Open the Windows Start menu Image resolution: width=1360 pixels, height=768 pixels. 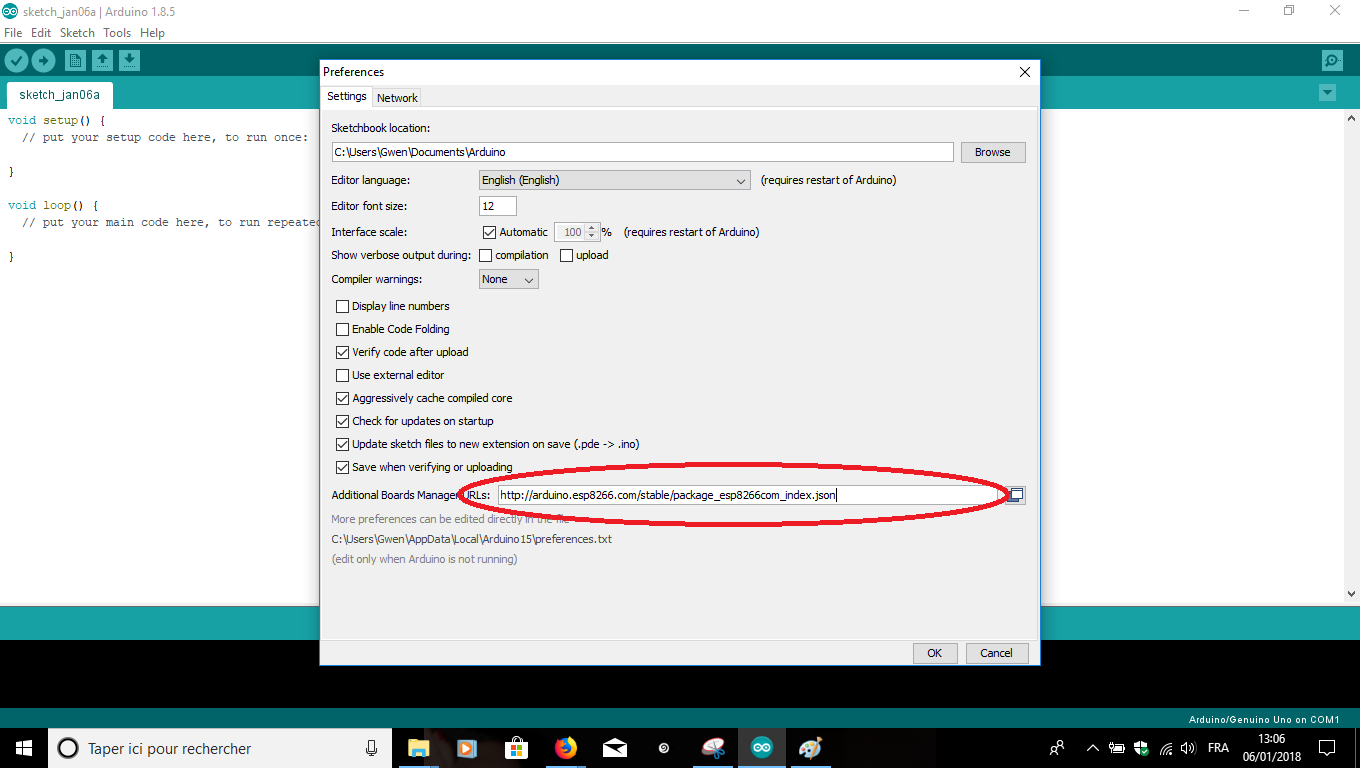(x=23, y=748)
